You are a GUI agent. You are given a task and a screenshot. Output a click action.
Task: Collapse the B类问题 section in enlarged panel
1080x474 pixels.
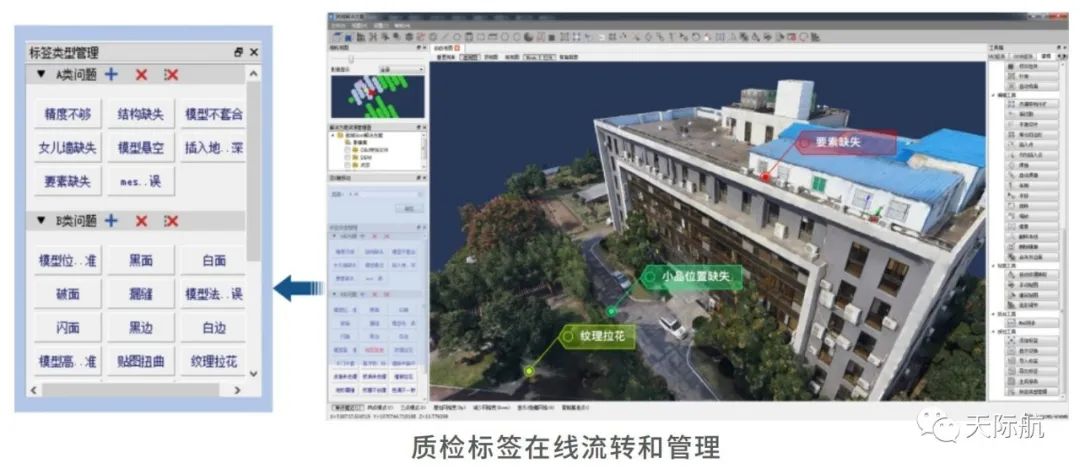coord(41,220)
